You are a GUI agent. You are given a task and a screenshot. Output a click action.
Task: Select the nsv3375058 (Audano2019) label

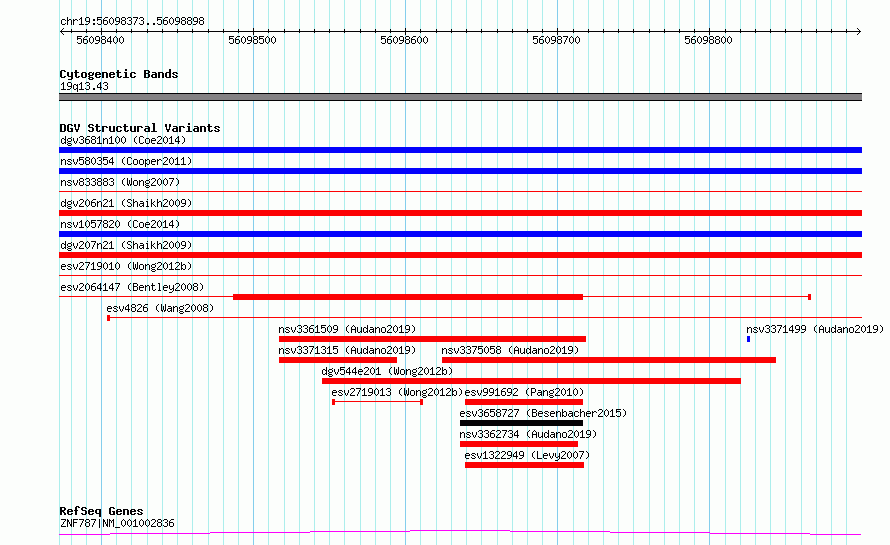510,350
